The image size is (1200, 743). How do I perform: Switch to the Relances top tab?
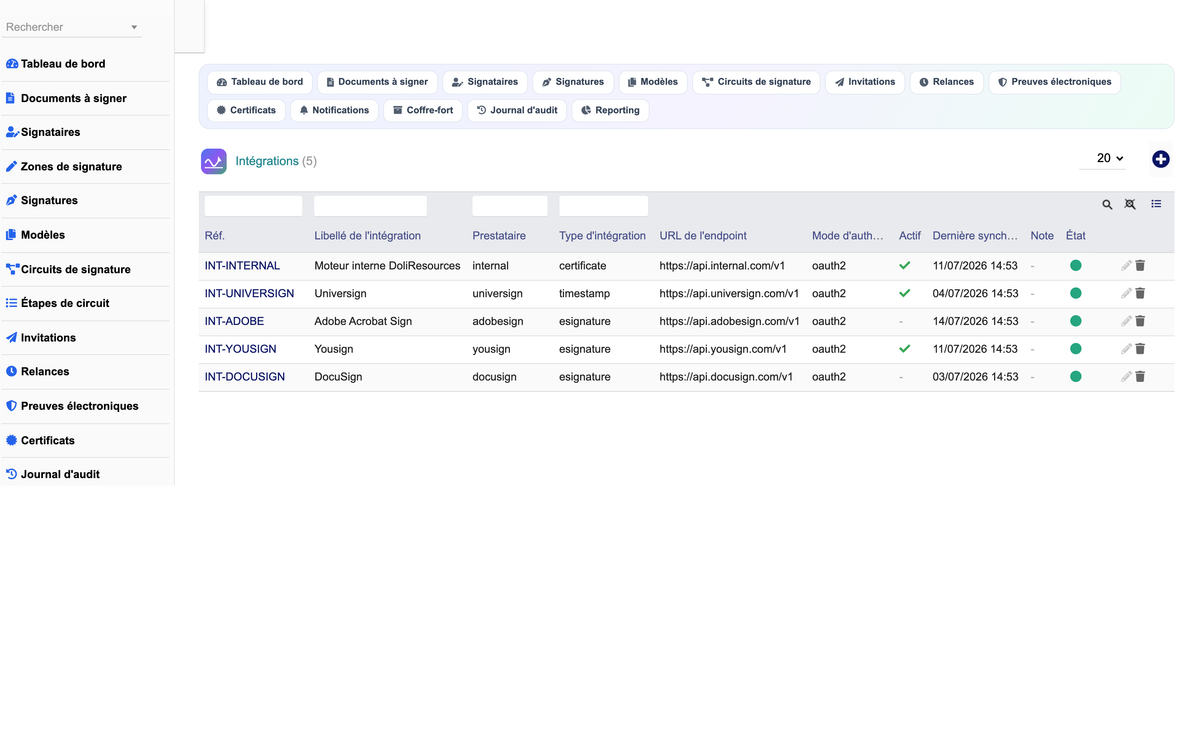947,82
